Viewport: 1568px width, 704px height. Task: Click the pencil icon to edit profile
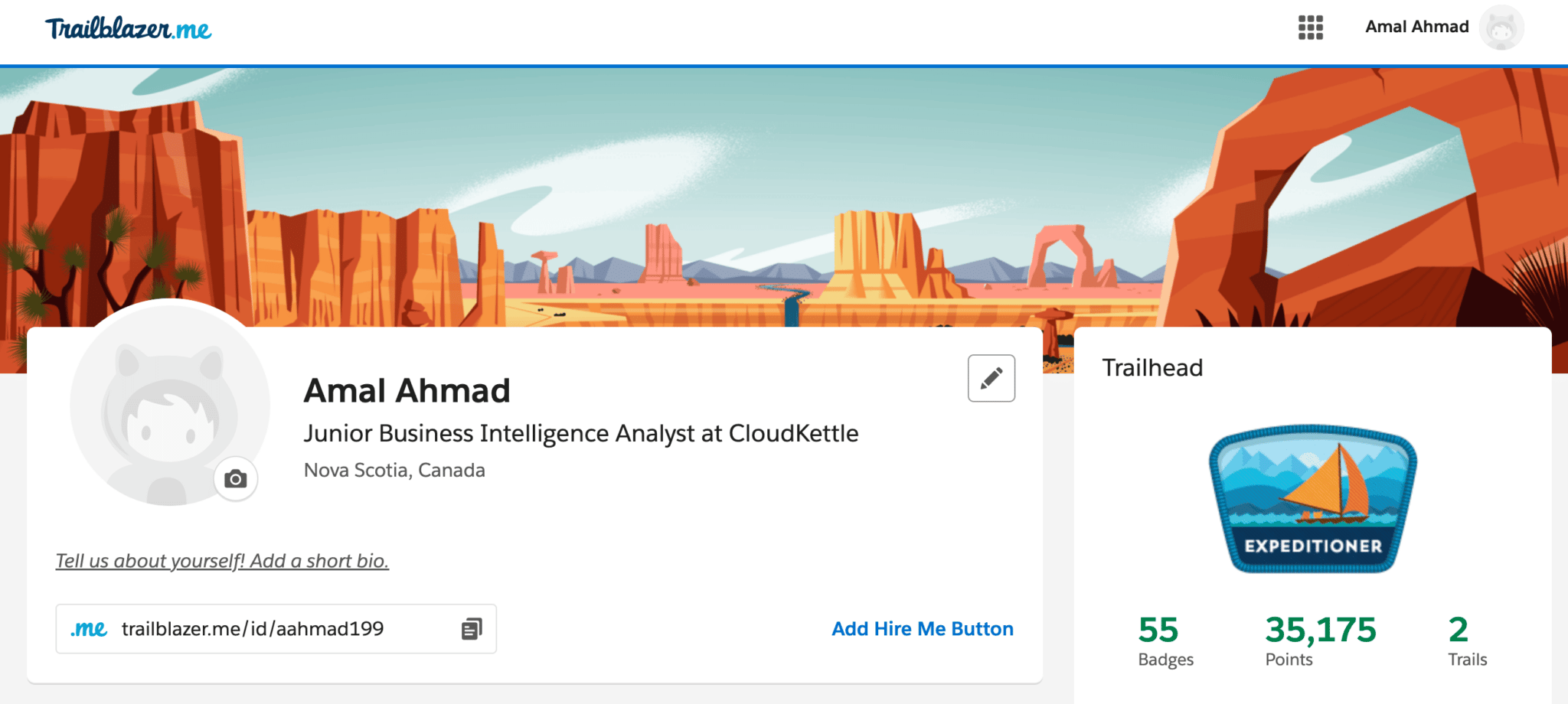click(x=991, y=377)
